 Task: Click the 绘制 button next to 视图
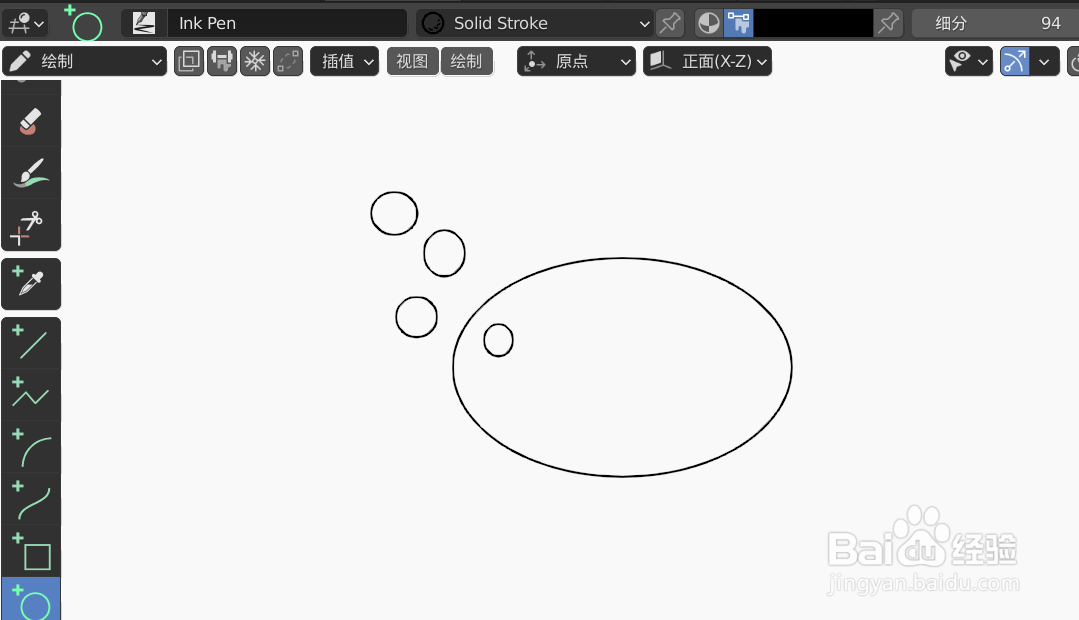467,61
